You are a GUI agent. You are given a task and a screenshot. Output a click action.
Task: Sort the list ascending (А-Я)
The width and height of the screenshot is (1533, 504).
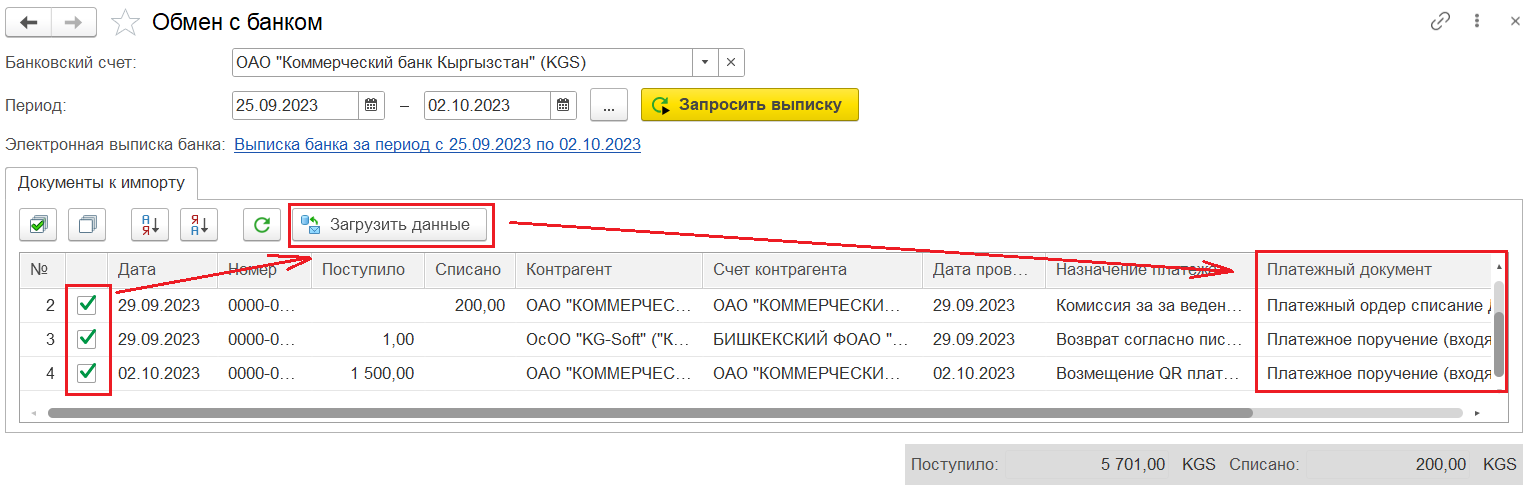click(x=150, y=225)
